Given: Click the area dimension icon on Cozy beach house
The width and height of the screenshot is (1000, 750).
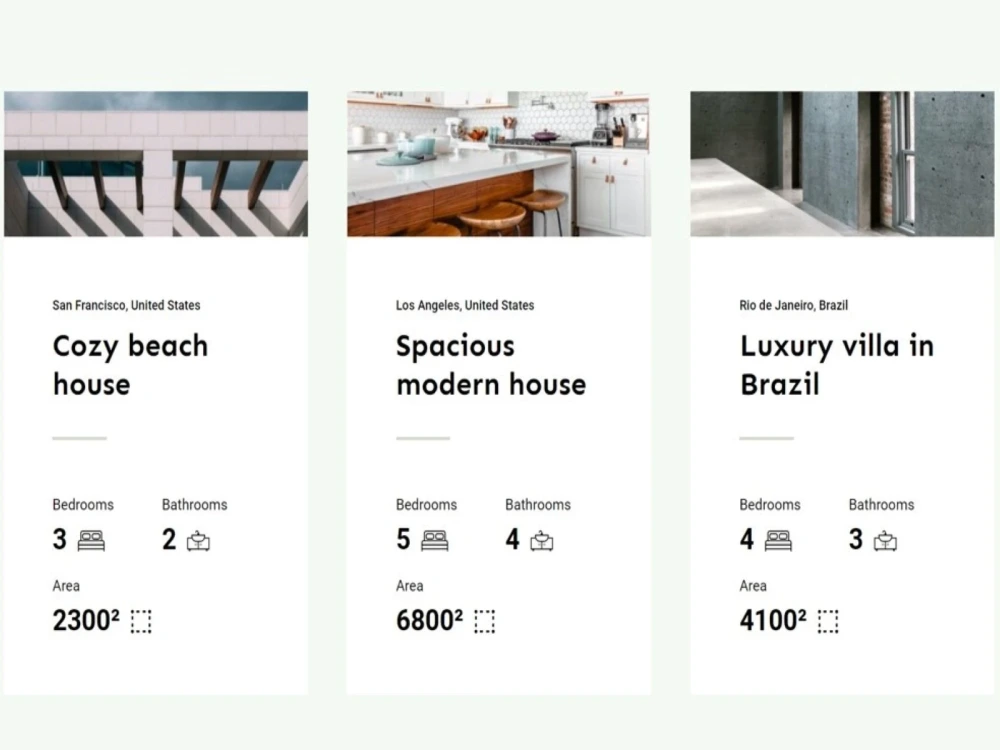Looking at the screenshot, I should [141, 621].
